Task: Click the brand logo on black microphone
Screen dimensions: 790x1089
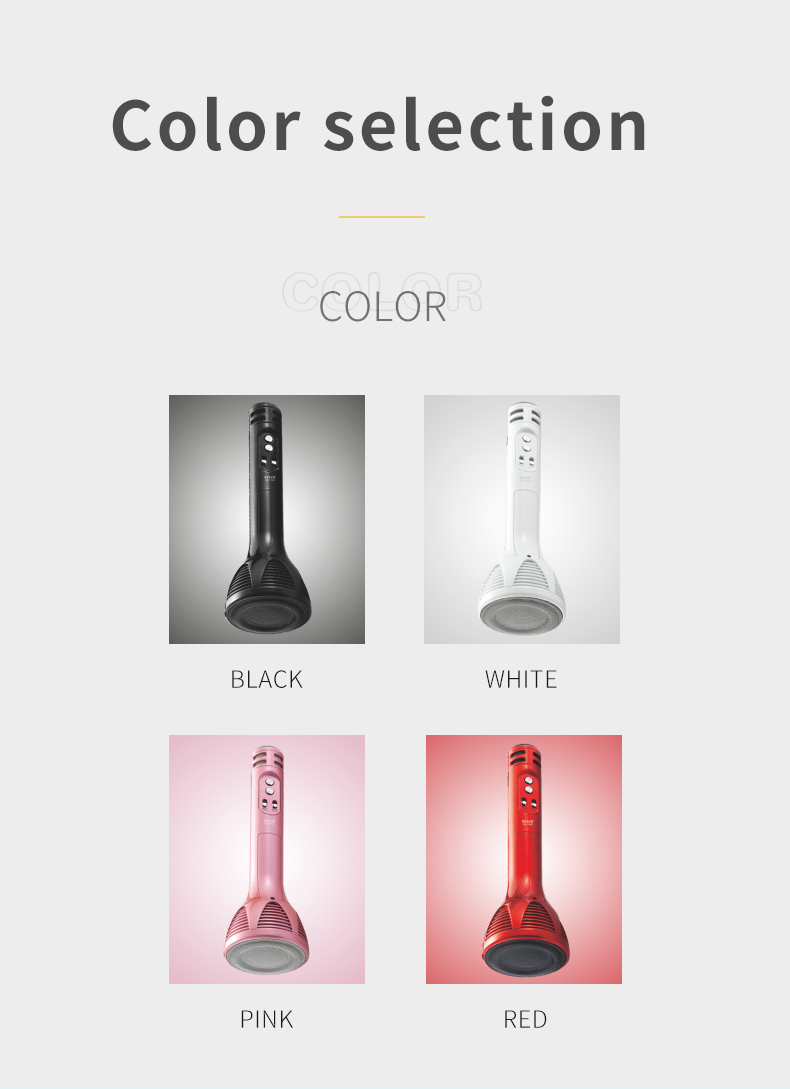Action: [x=270, y=479]
